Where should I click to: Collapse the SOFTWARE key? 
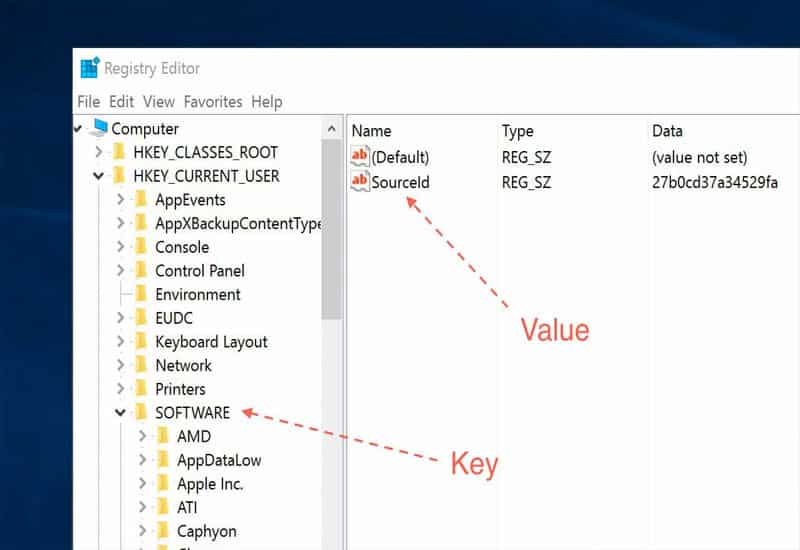coord(120,413)
